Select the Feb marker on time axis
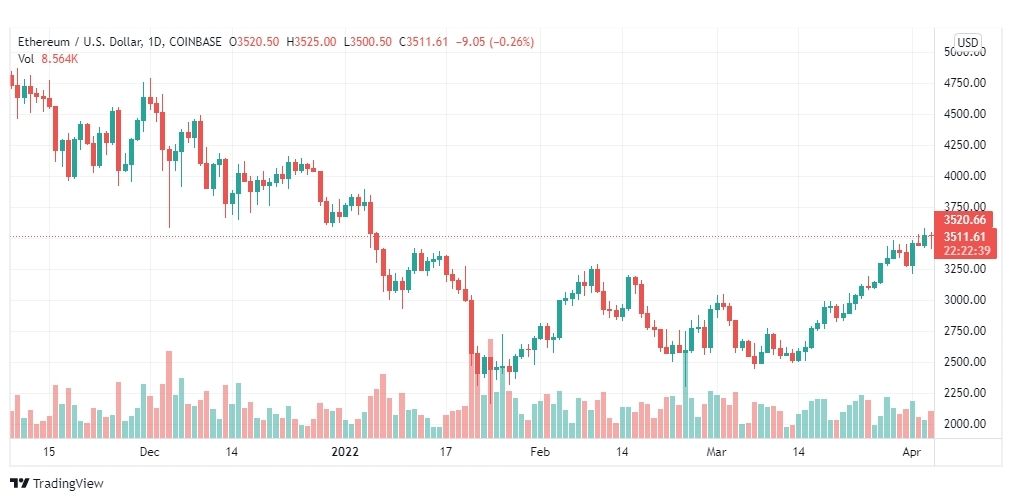 [540, 452]
